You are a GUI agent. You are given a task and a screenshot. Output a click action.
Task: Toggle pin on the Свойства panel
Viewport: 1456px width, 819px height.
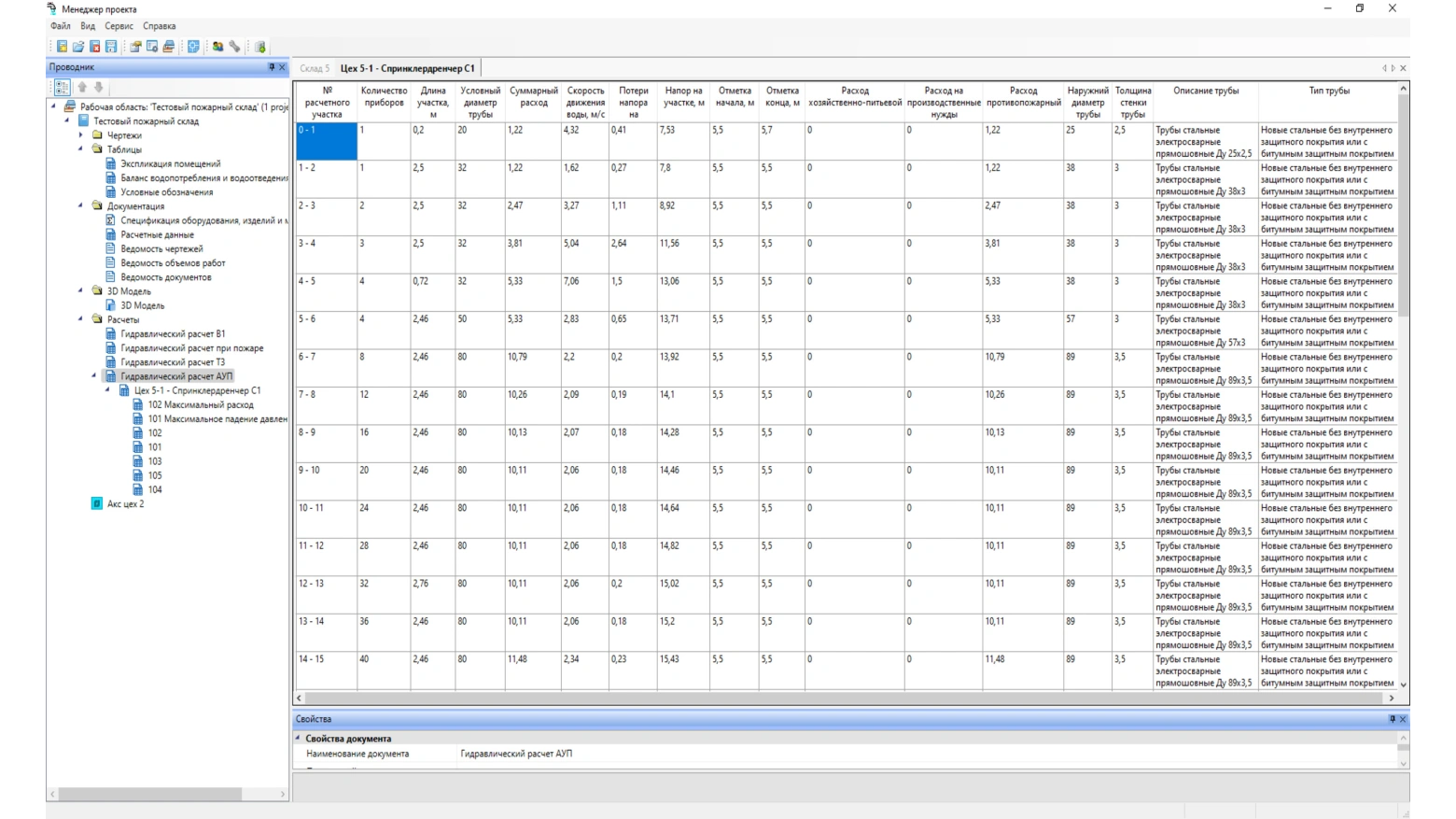click(x=1392, y=719)
